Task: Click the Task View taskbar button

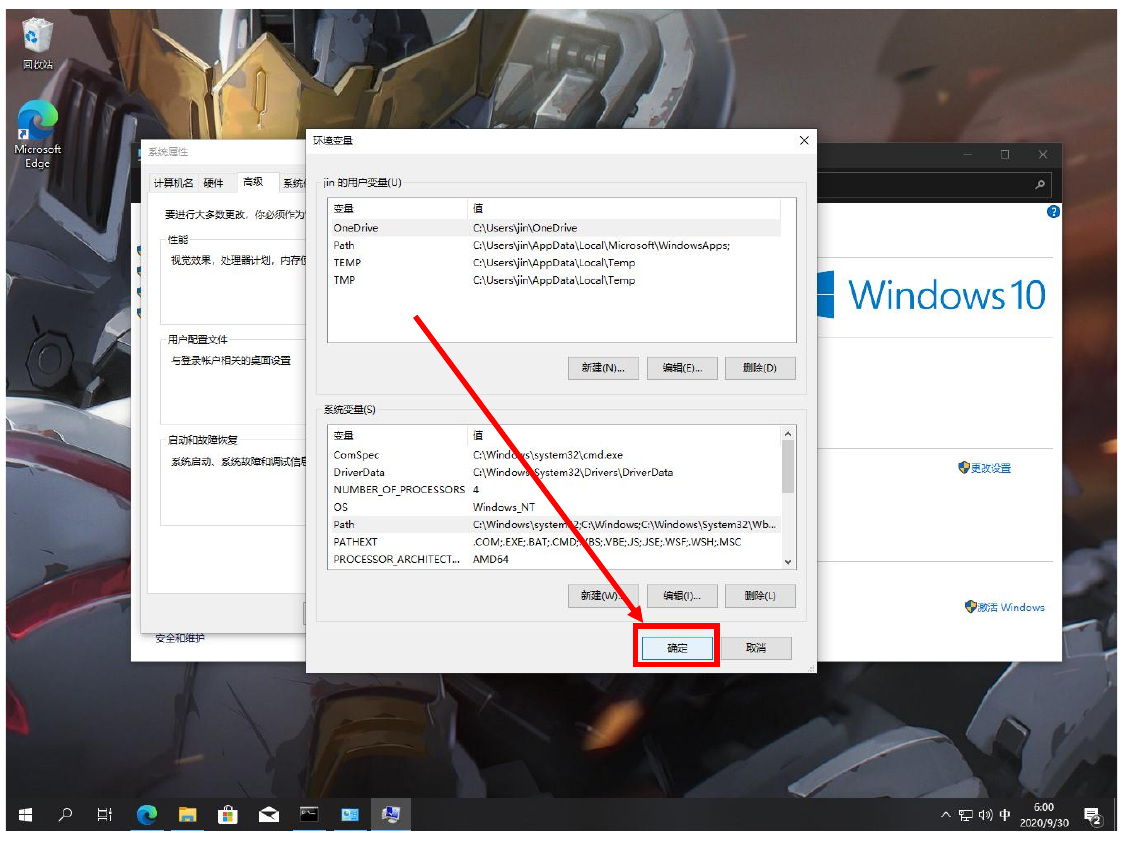Action: click(x=105, y=815)
